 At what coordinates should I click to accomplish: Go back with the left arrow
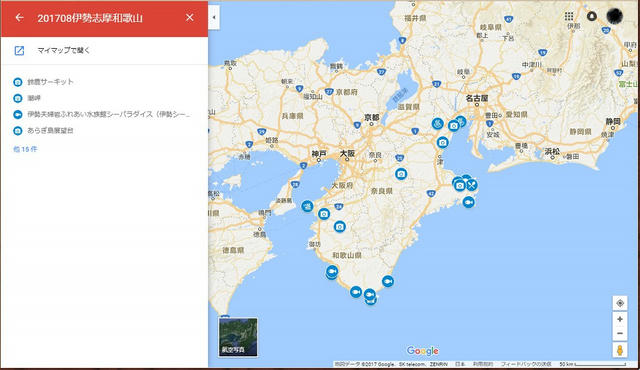(19, 18)
